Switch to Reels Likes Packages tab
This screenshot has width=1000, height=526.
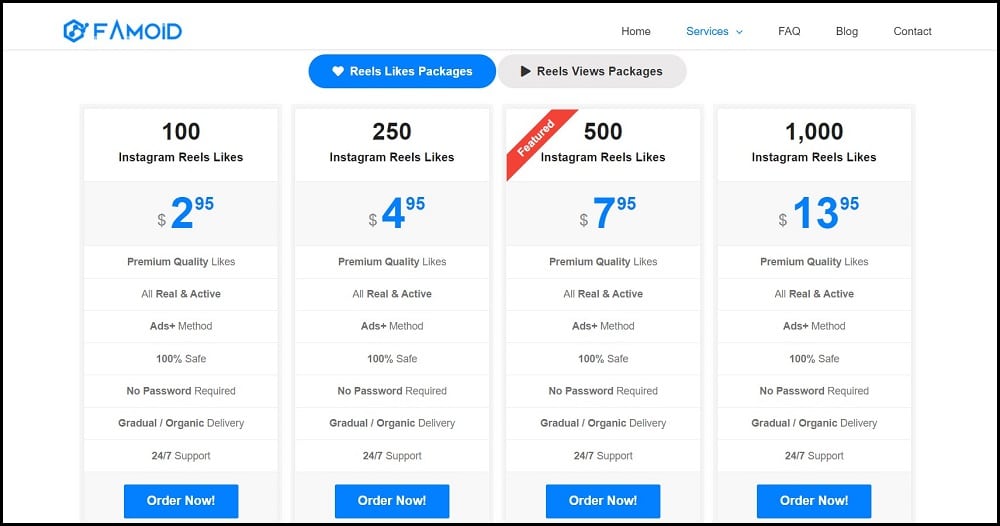click(402, 71)
